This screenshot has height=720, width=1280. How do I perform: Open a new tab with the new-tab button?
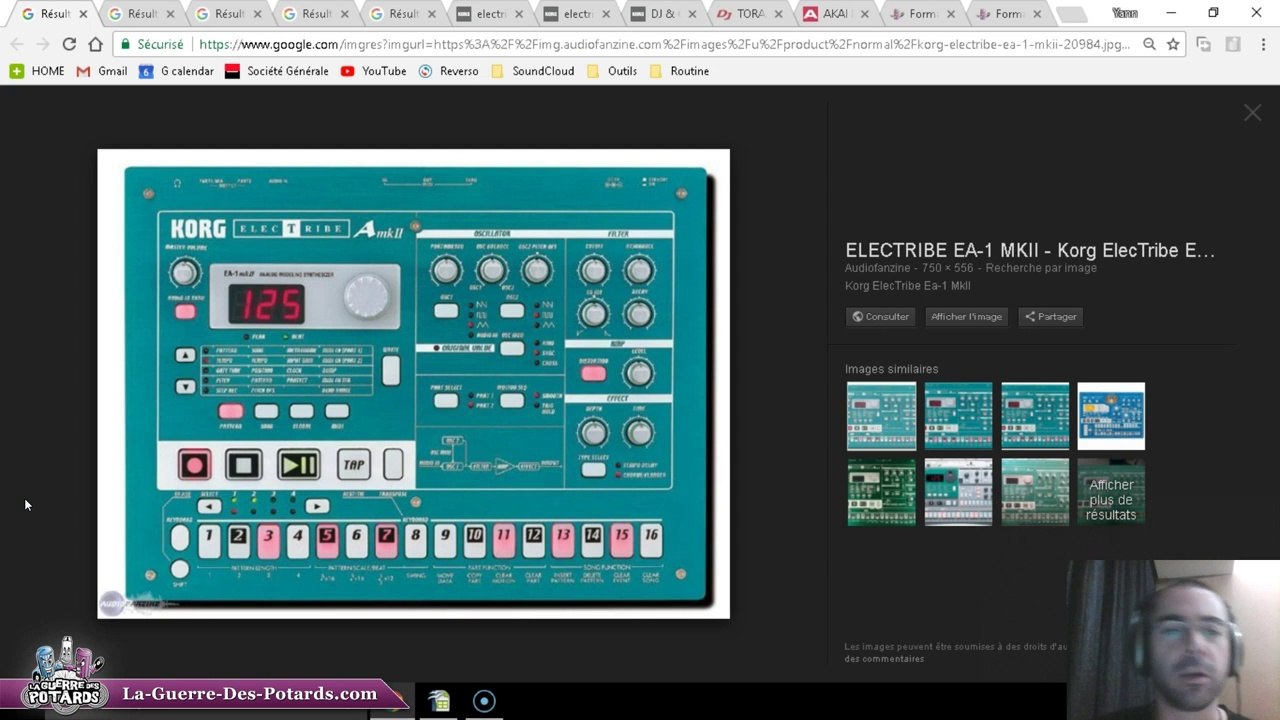pyautogui.click(x=1071, y=14)
